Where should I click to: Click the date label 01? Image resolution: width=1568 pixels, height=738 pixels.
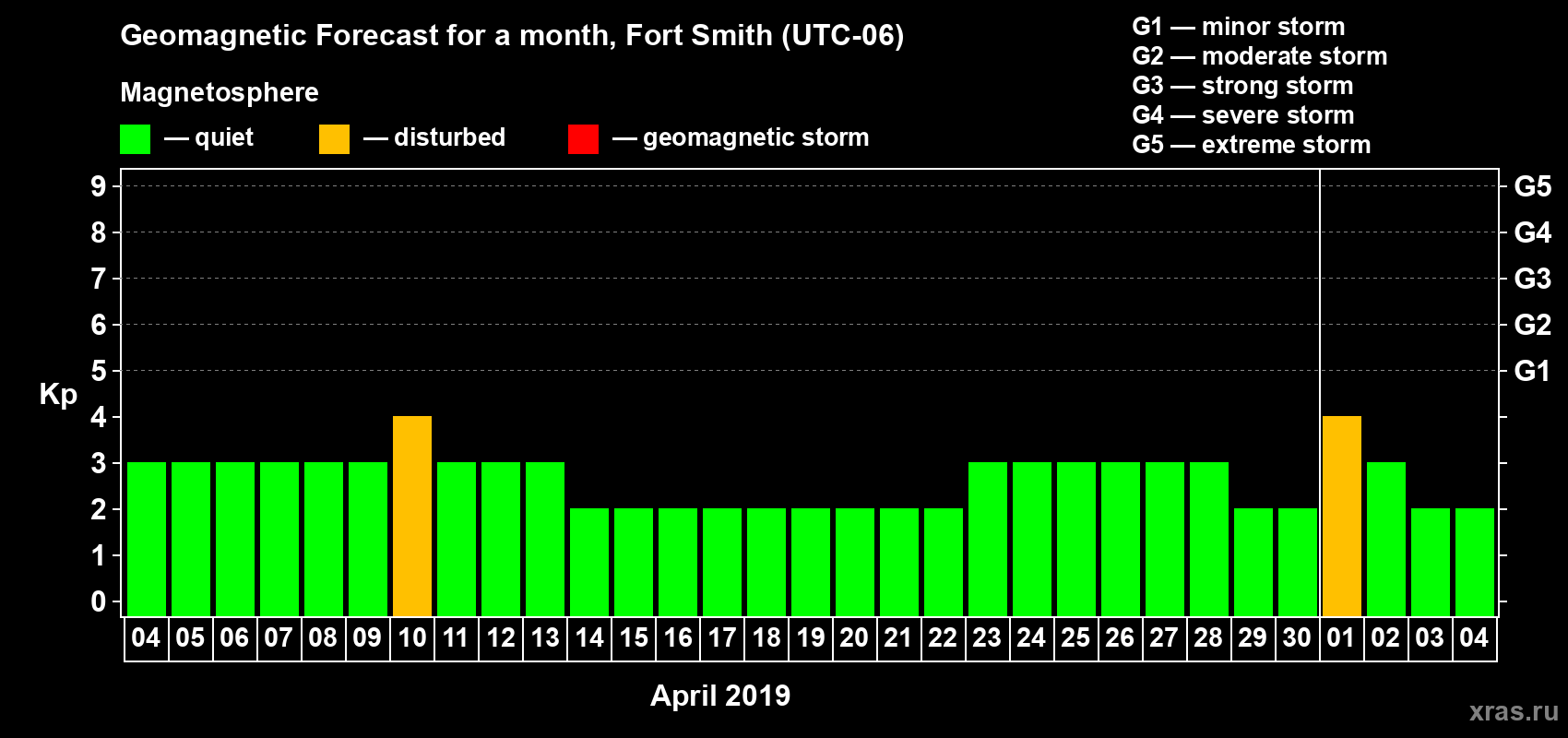click(1341, 638)
